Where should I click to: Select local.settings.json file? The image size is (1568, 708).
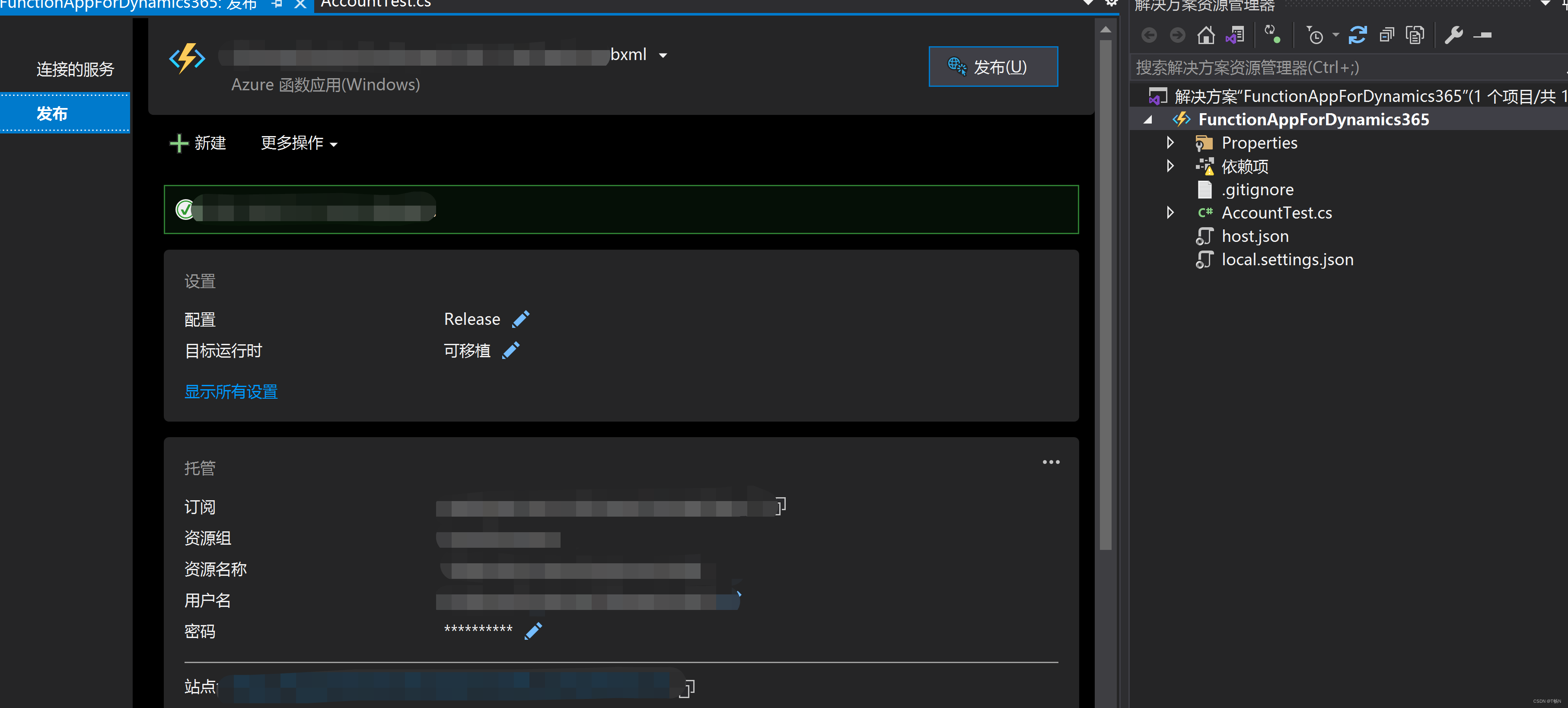pos(1287,260)
